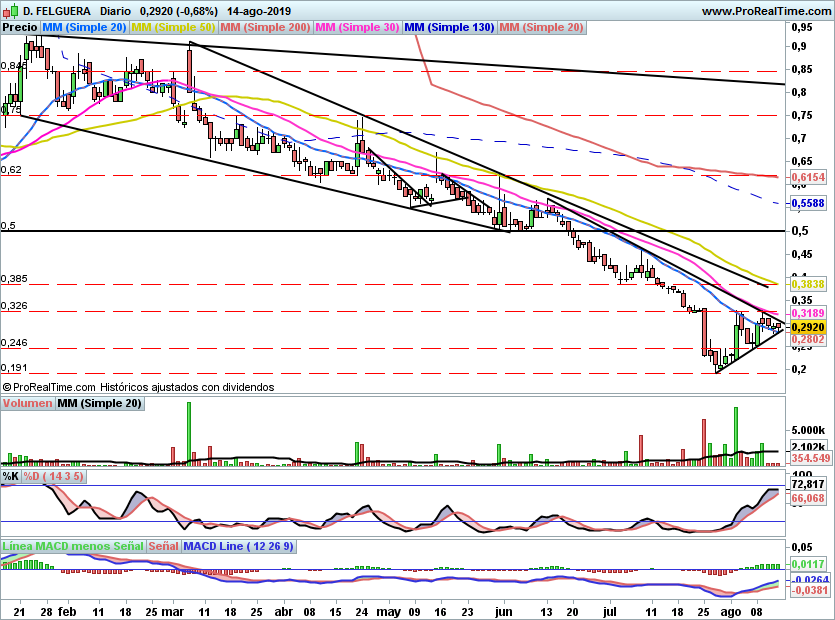This screenshot has width=835, height=620.
Task: Click the magenta MM (Simple 30) label
Action: [x=356, y=28]
